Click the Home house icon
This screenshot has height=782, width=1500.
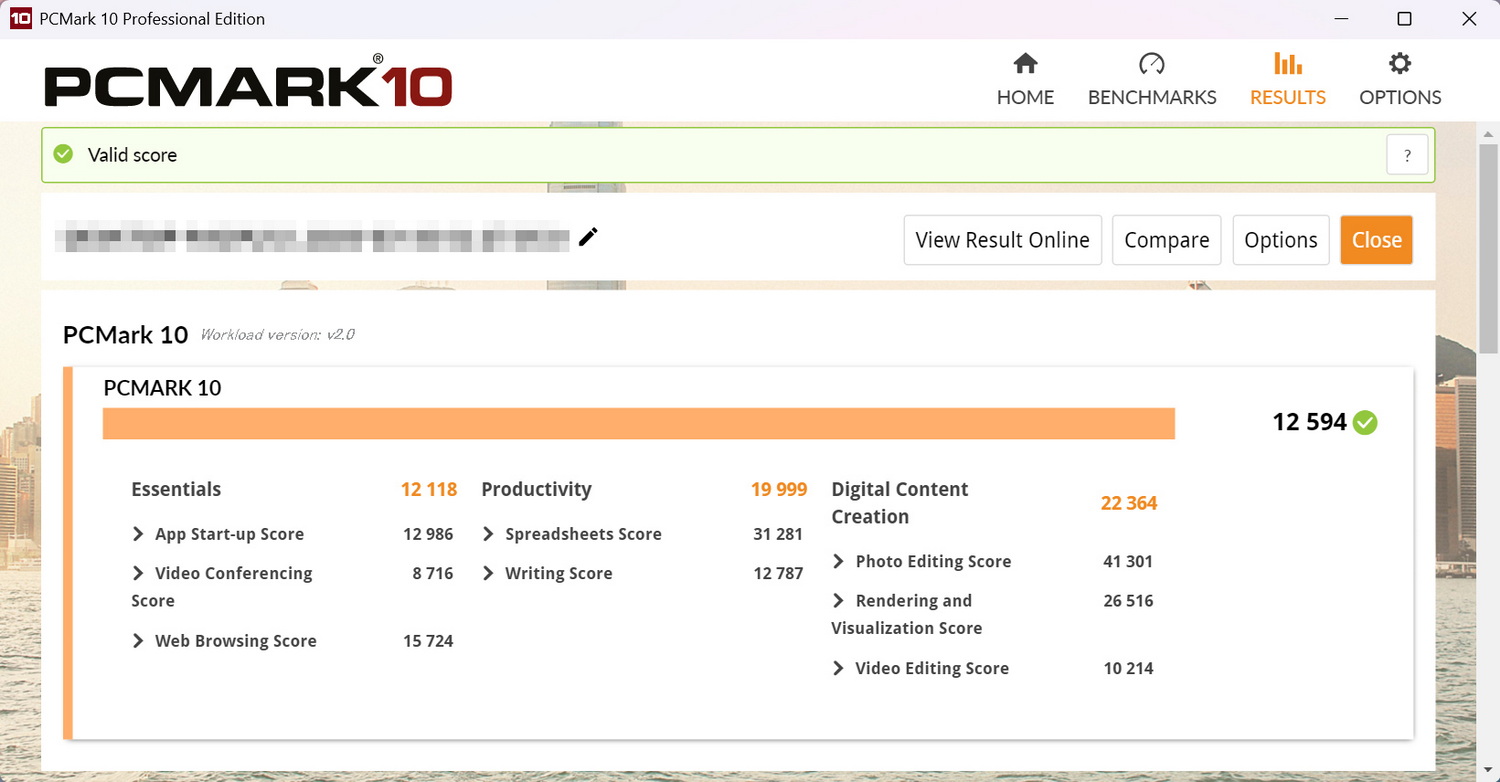(1025, 63)
